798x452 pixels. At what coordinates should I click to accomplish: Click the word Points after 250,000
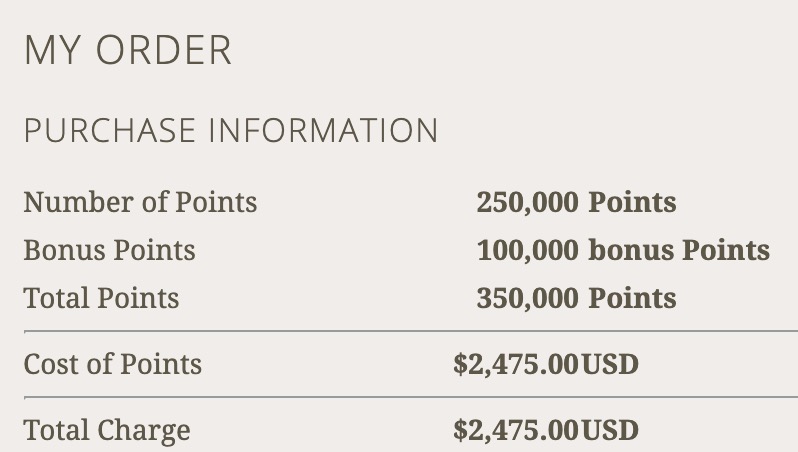[632, 202]
